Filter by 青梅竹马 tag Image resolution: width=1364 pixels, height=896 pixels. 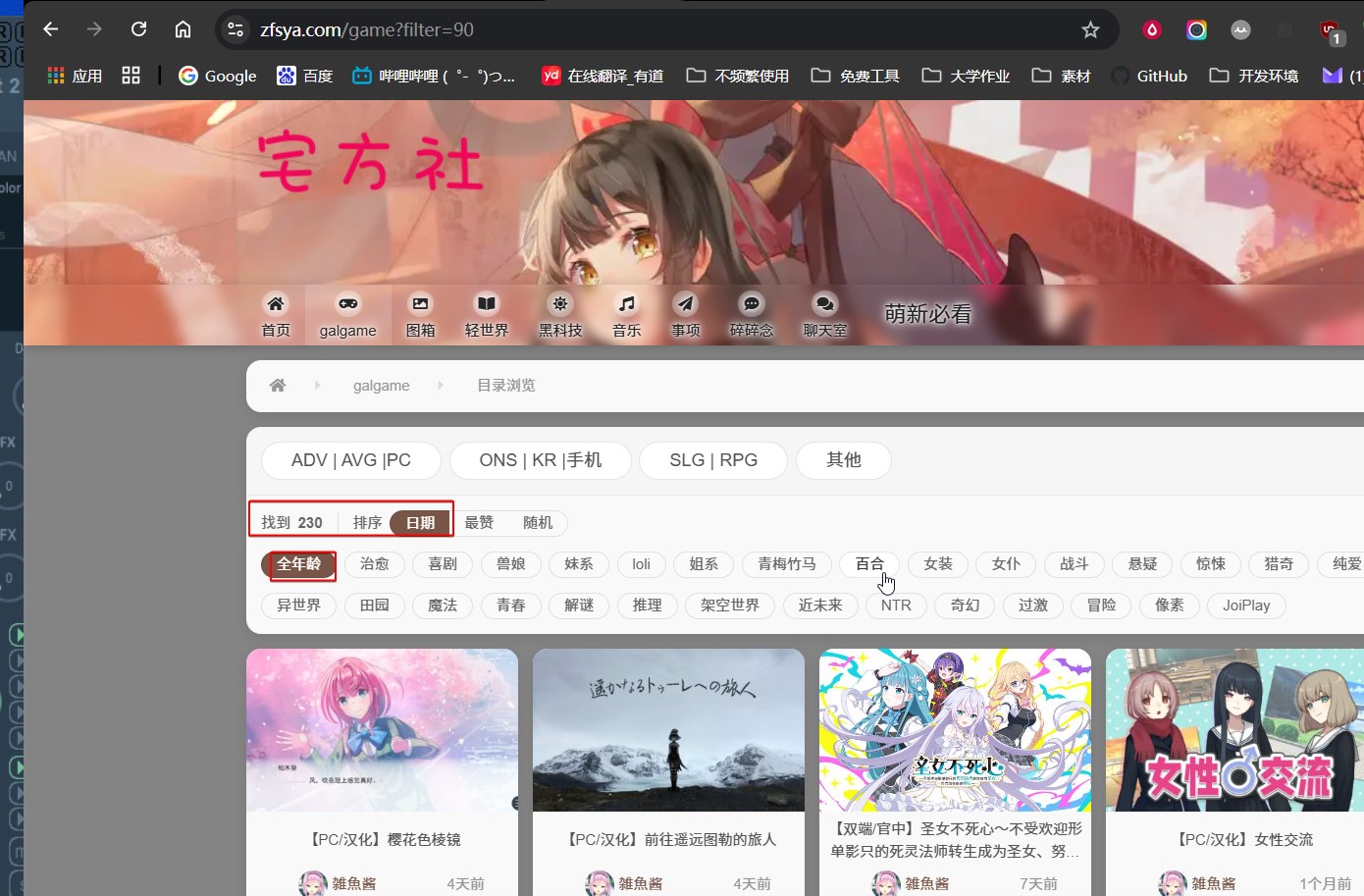pos(787,564)
